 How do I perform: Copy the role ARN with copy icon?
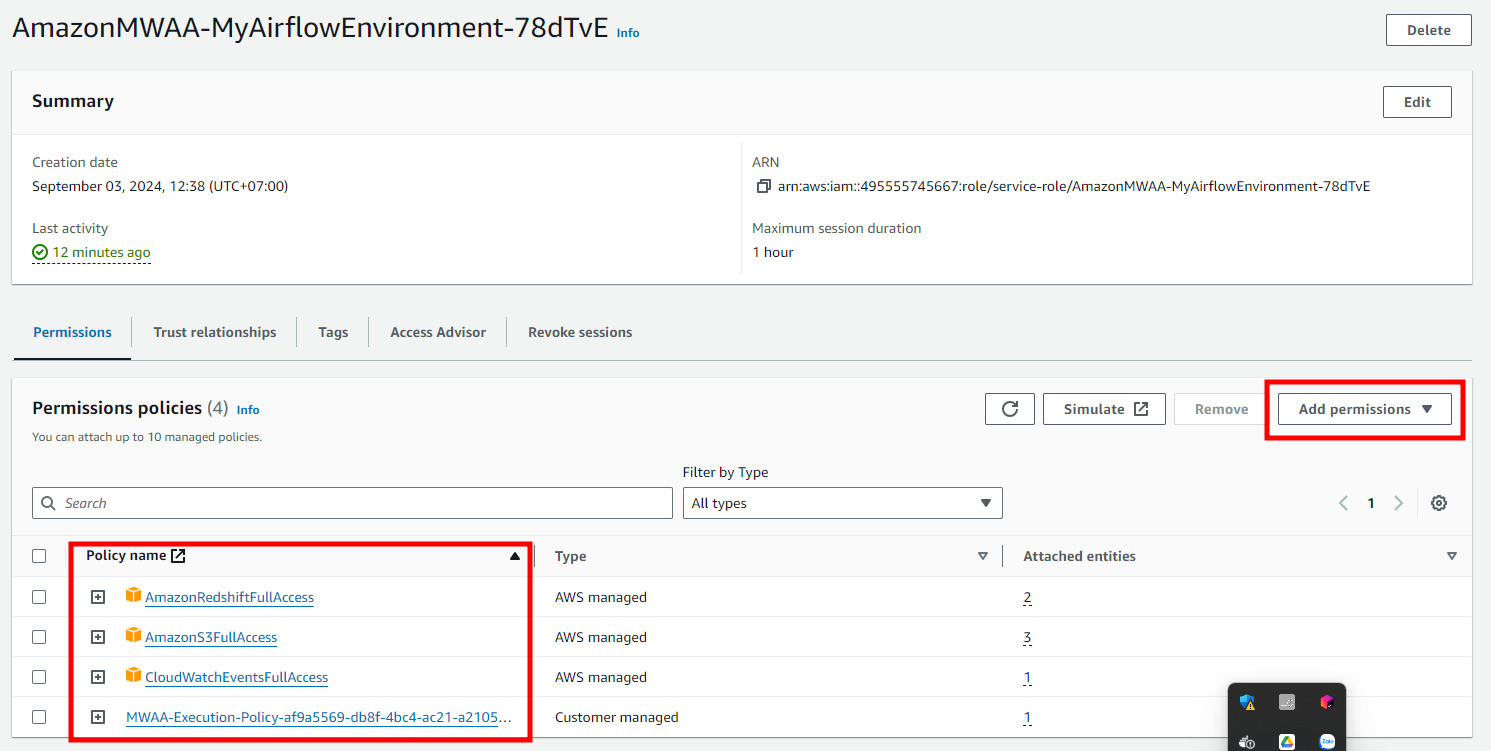point(764,186)
